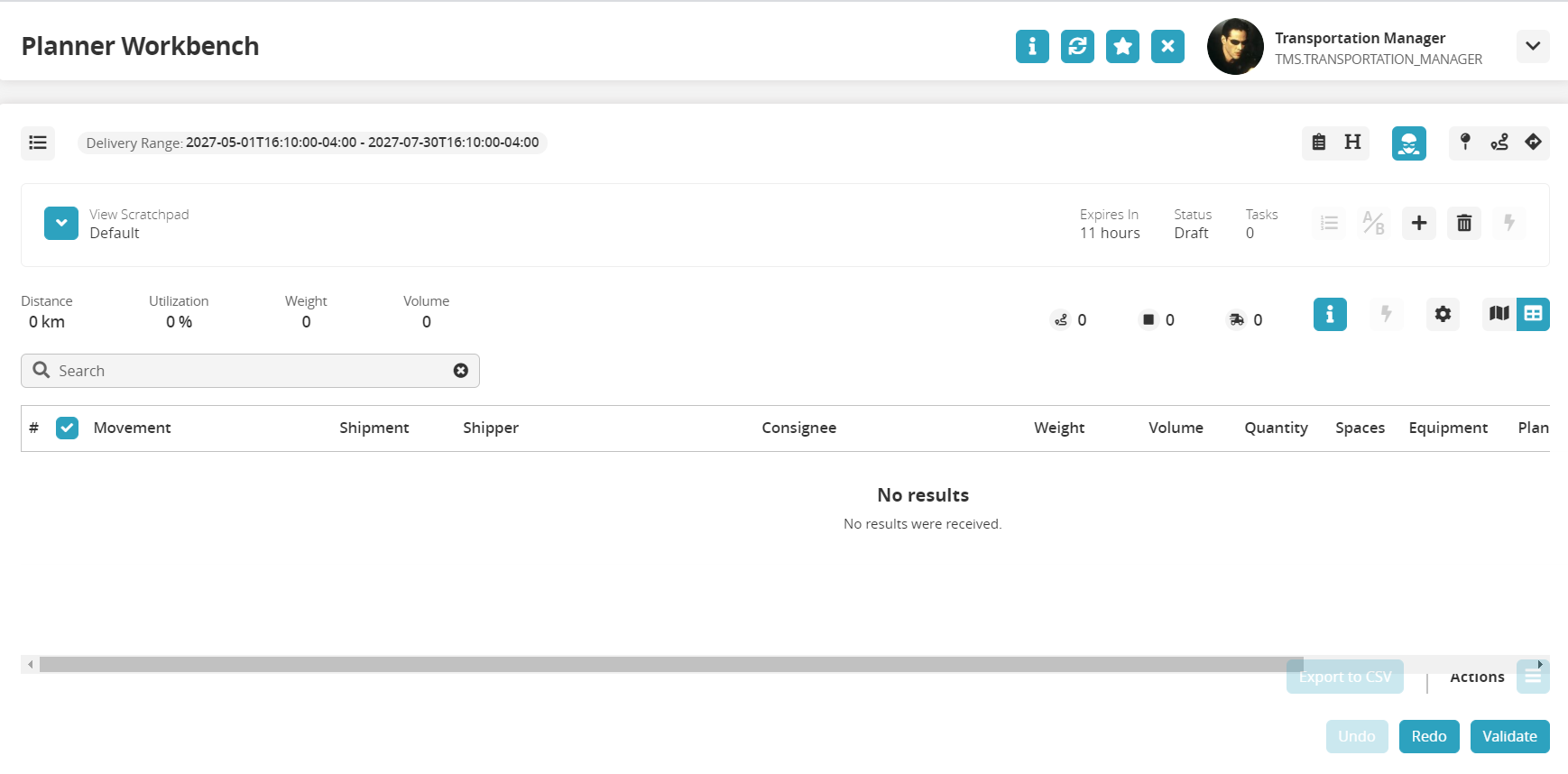1568x774 pixels.
Task: Open the Actions menu icon
Action: [x=1533, y=677]
